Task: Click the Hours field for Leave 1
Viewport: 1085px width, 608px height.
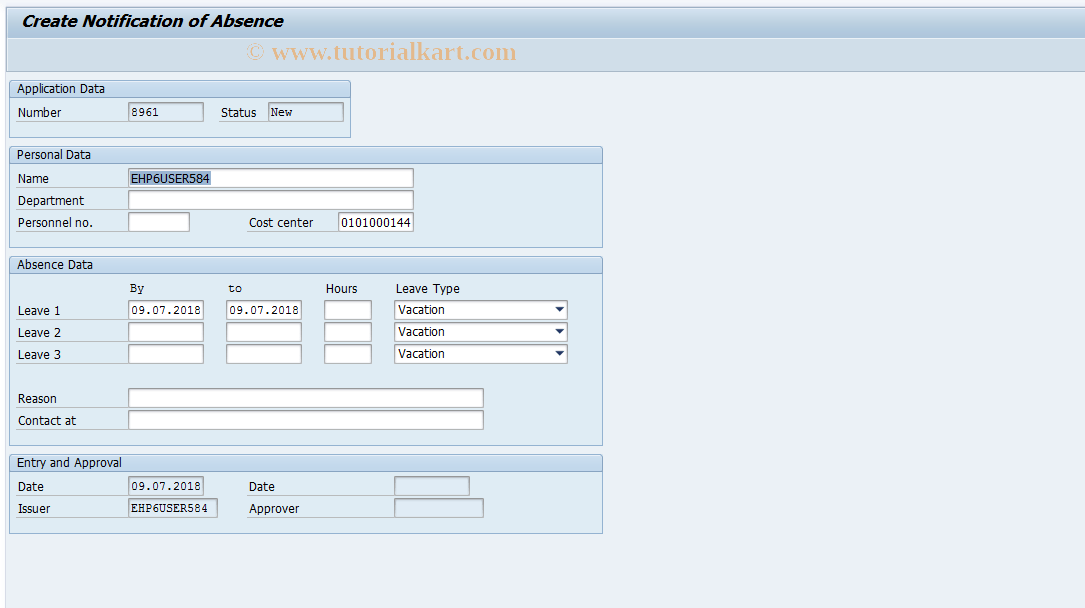Action: pos(347,309)
